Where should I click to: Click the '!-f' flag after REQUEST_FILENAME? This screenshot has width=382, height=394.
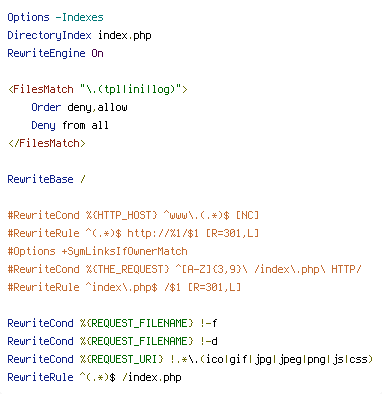[209, 323]
